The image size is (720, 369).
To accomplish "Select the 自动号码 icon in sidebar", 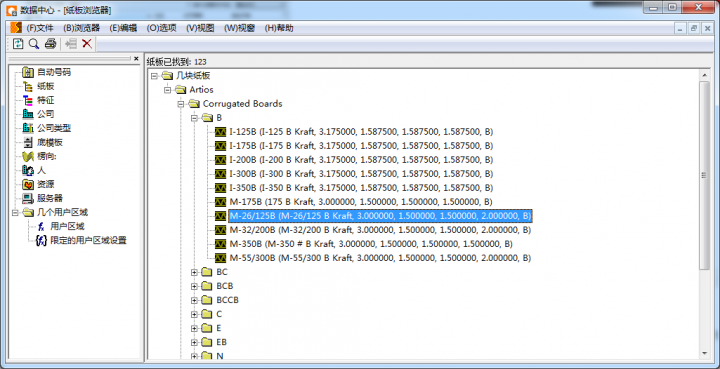I will pos(28,73).
